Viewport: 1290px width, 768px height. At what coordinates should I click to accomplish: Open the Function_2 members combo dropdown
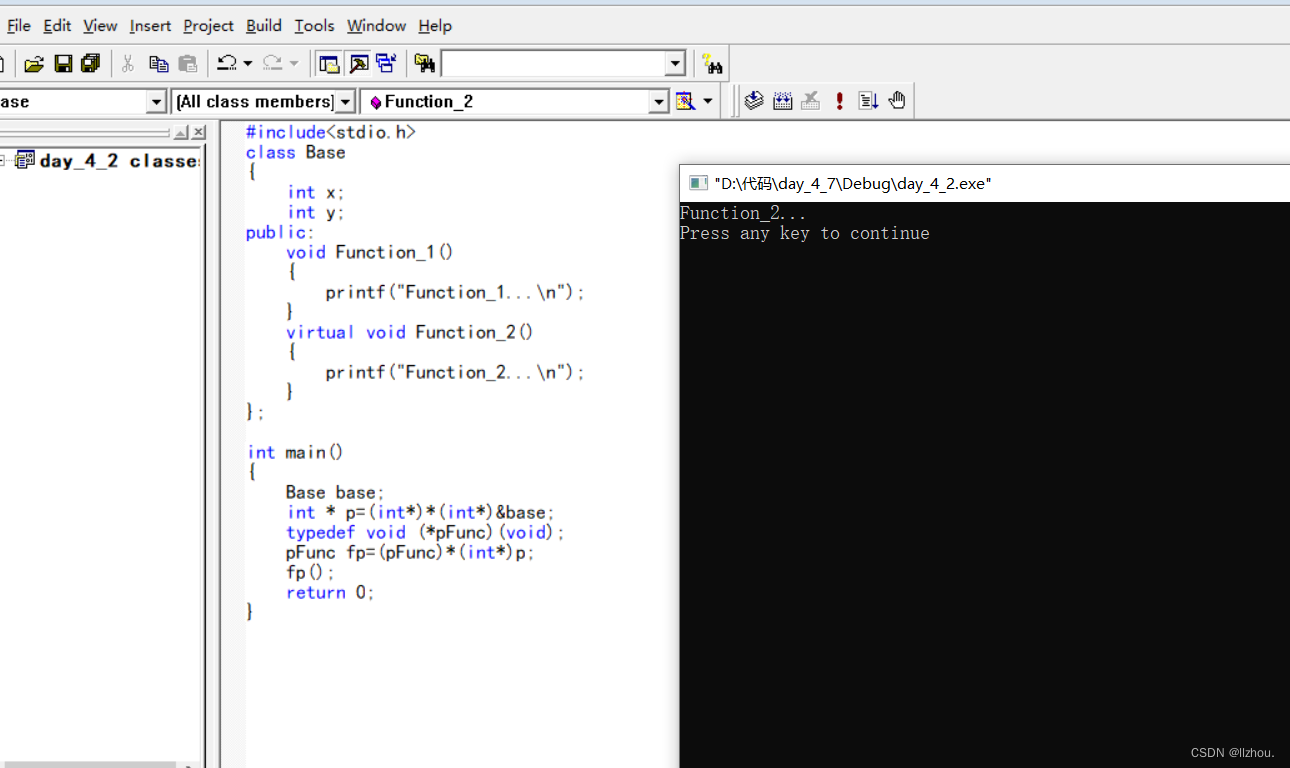pyautogui.click(x=658, y=101)
